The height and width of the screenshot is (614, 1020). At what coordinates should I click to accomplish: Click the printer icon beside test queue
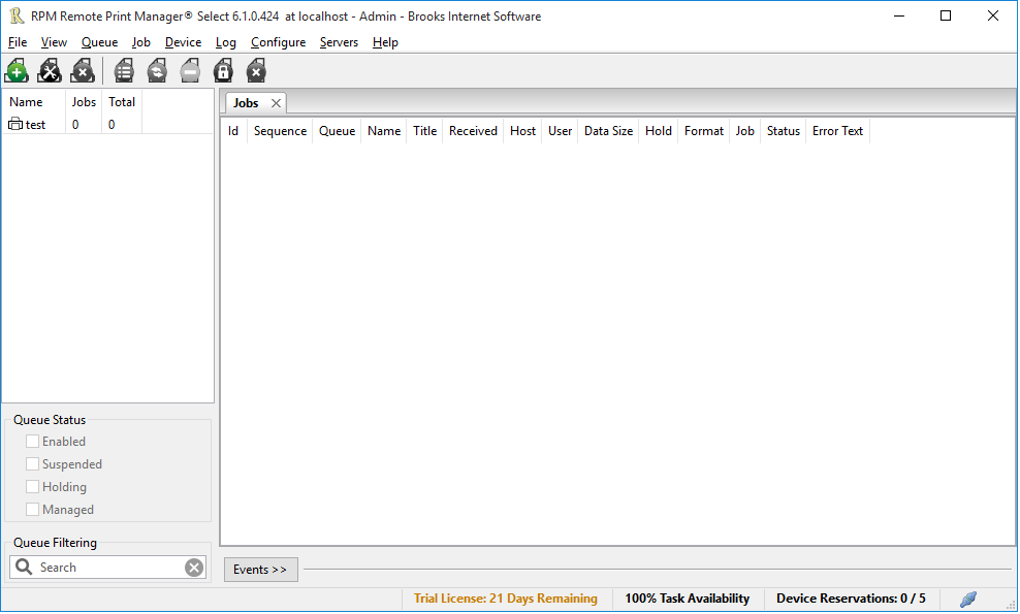point(15,124)
